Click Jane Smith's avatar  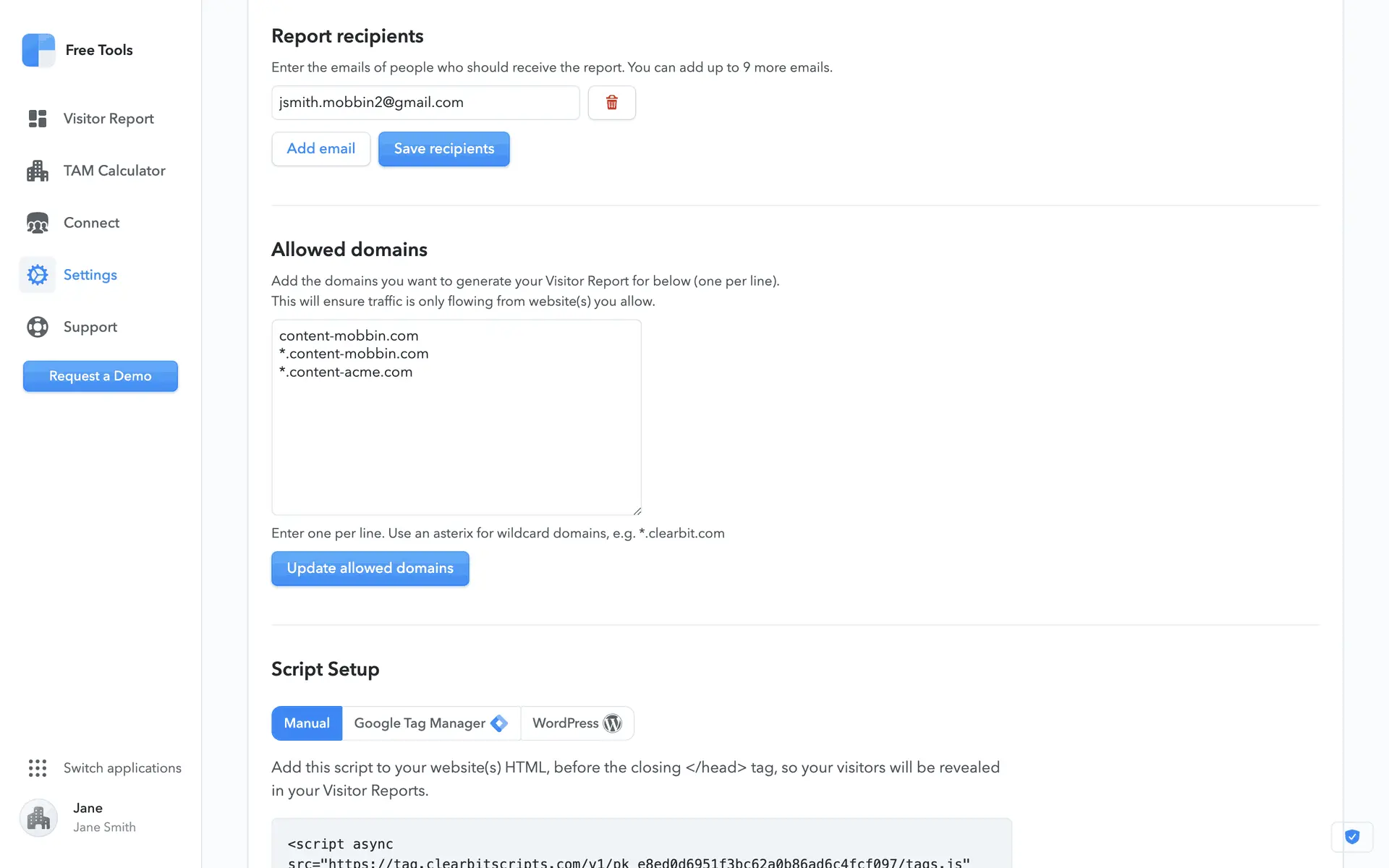(38, 818)
